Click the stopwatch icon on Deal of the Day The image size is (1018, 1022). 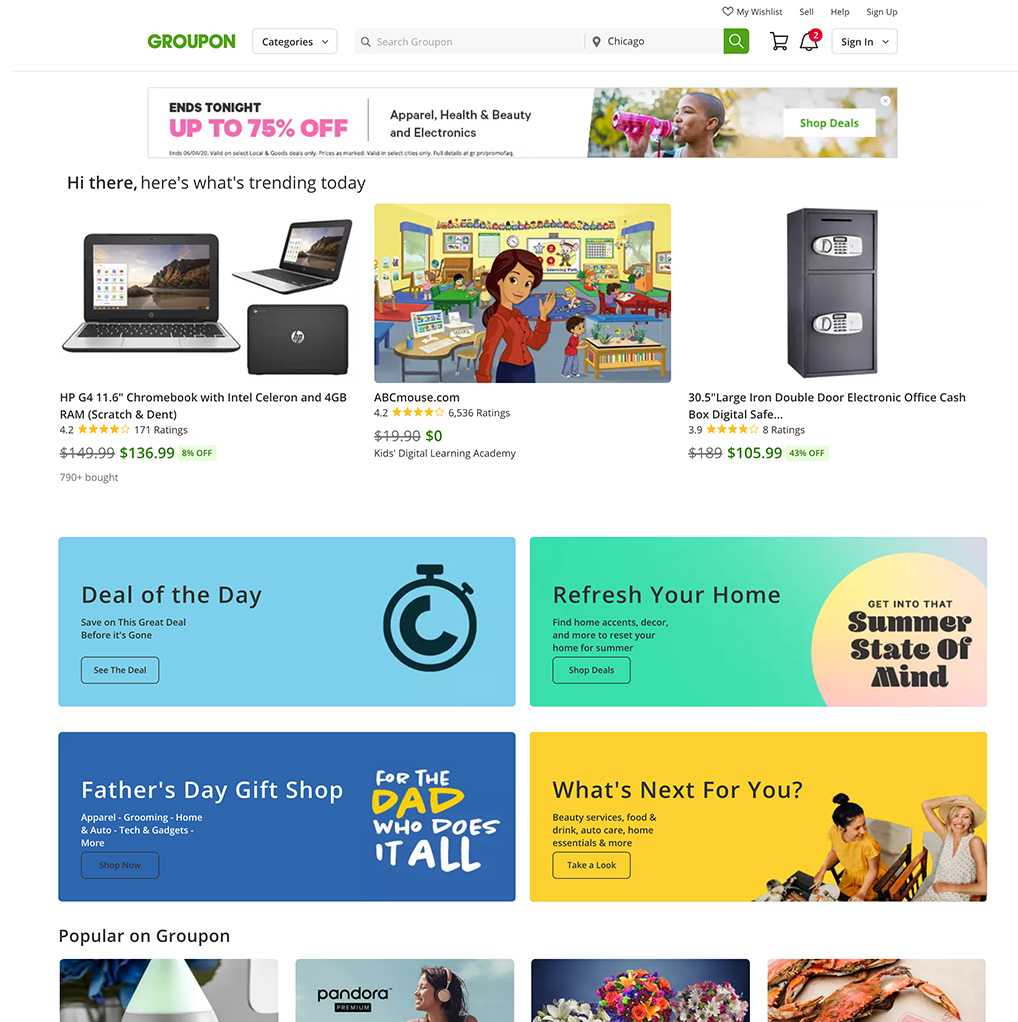click(429, 618)
